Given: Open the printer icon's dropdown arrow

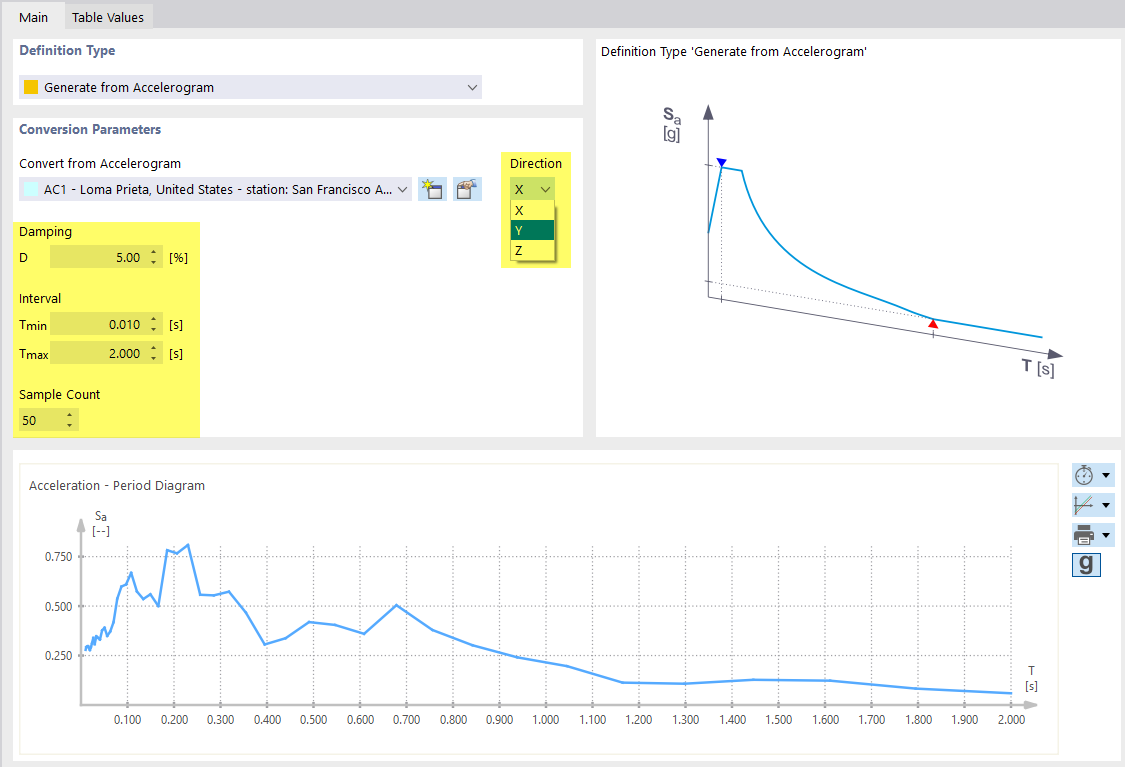Looking at the screenshot, I should (x=1105, y=534).
